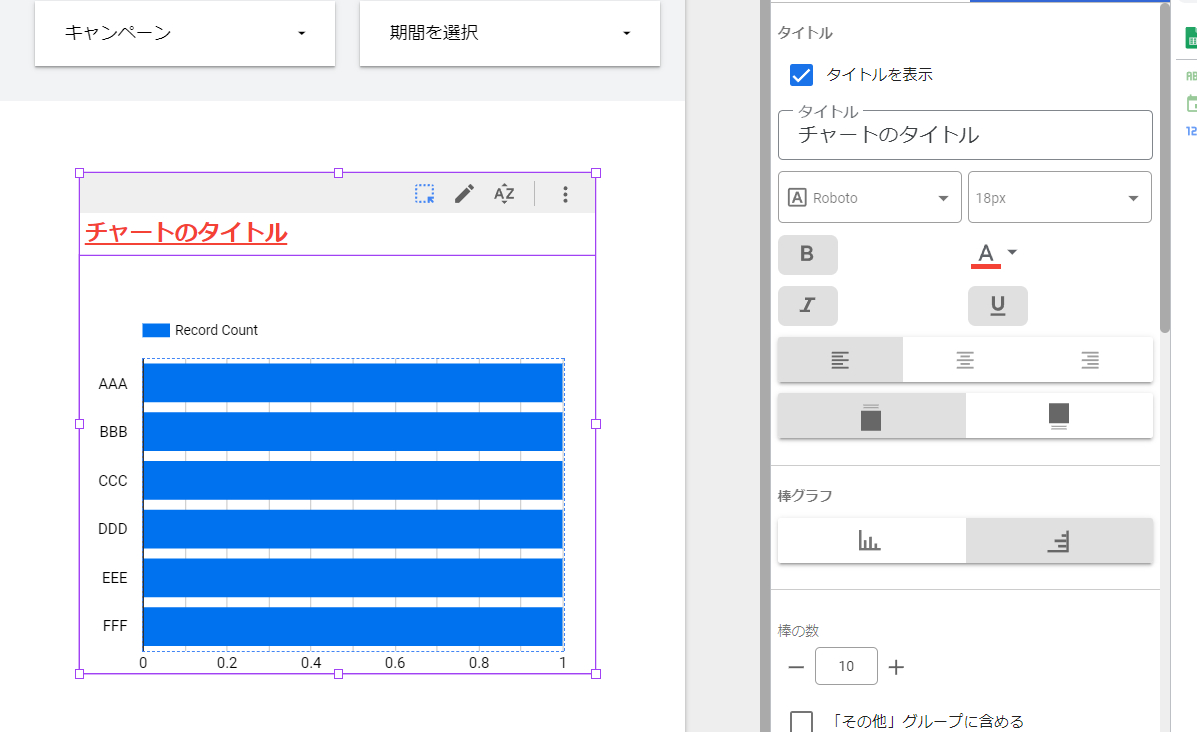Open the title font color picker

994,254
